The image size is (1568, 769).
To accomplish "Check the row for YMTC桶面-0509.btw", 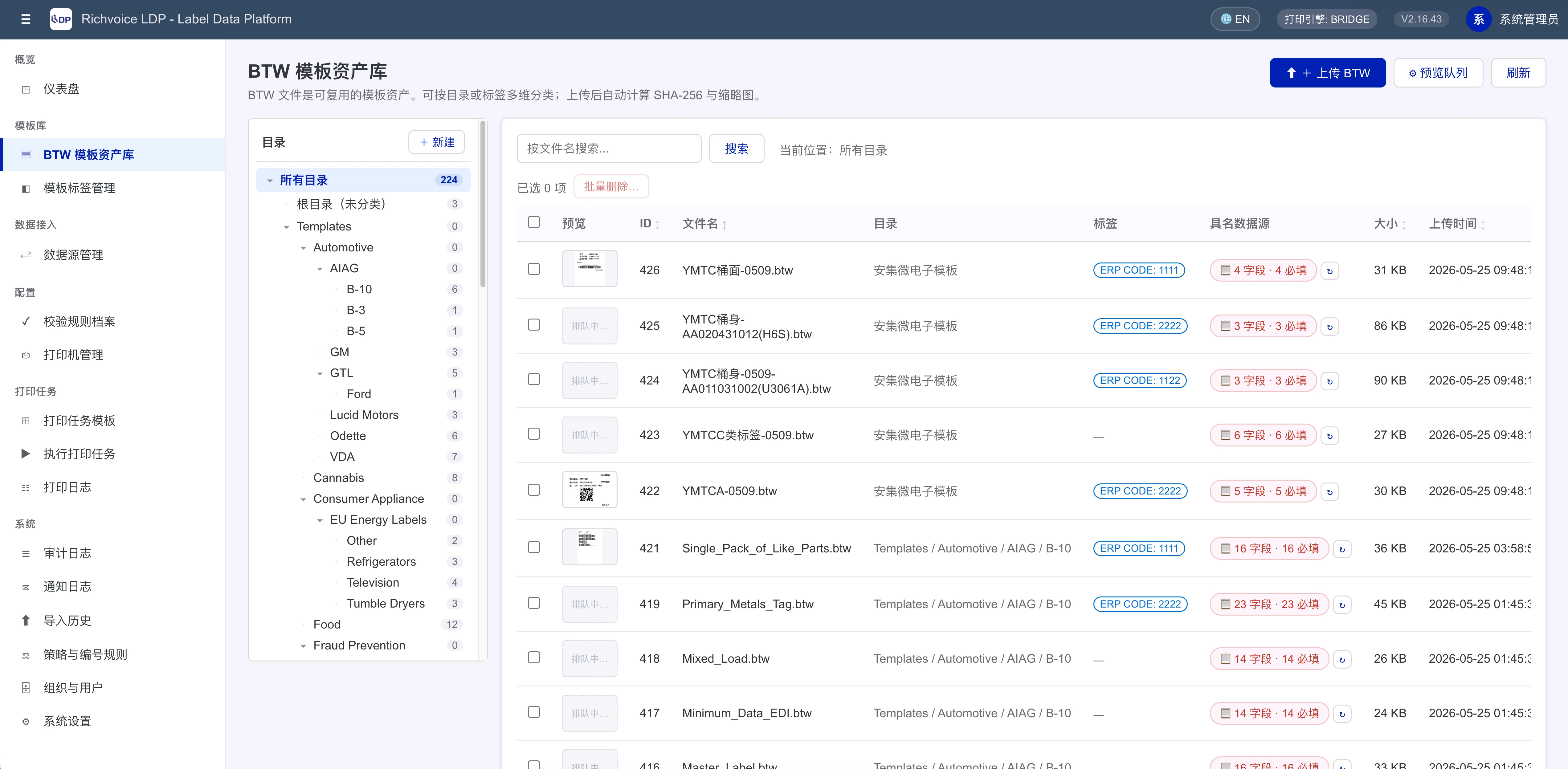I will pyautogui.click(x=534, y=269).
